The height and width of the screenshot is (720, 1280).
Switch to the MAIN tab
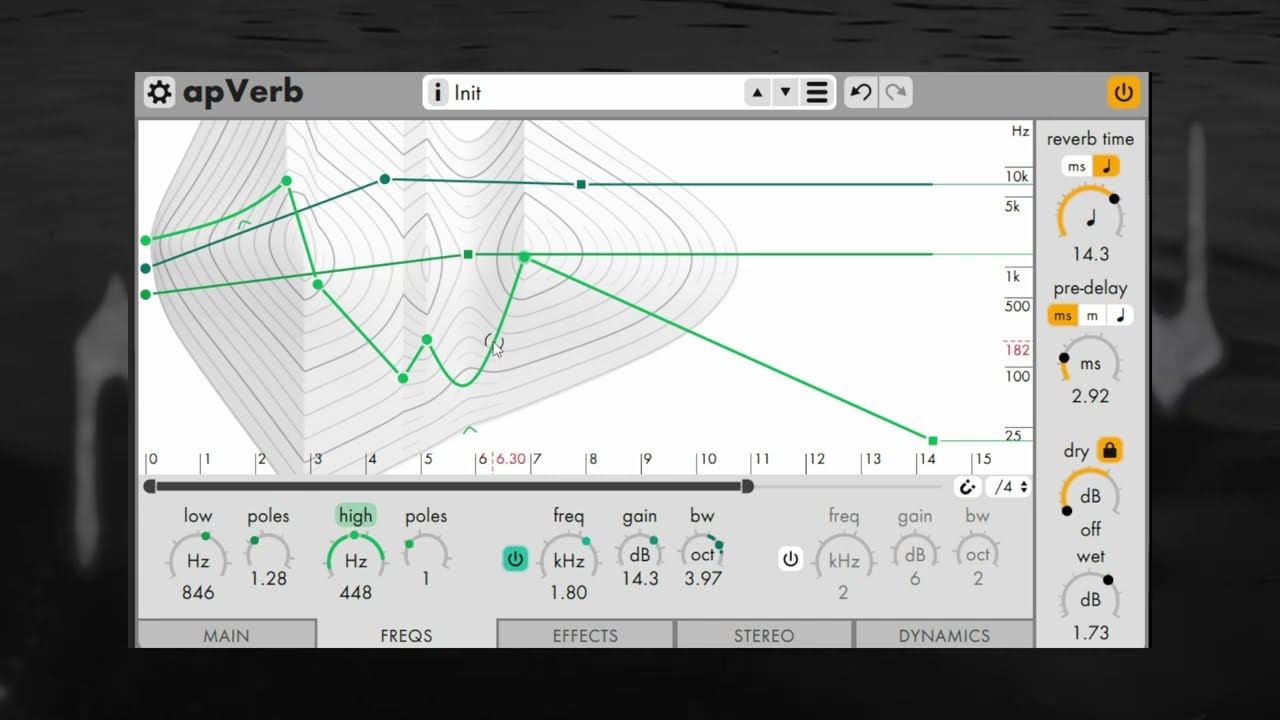pyautogui.click(x=227, y=635)
